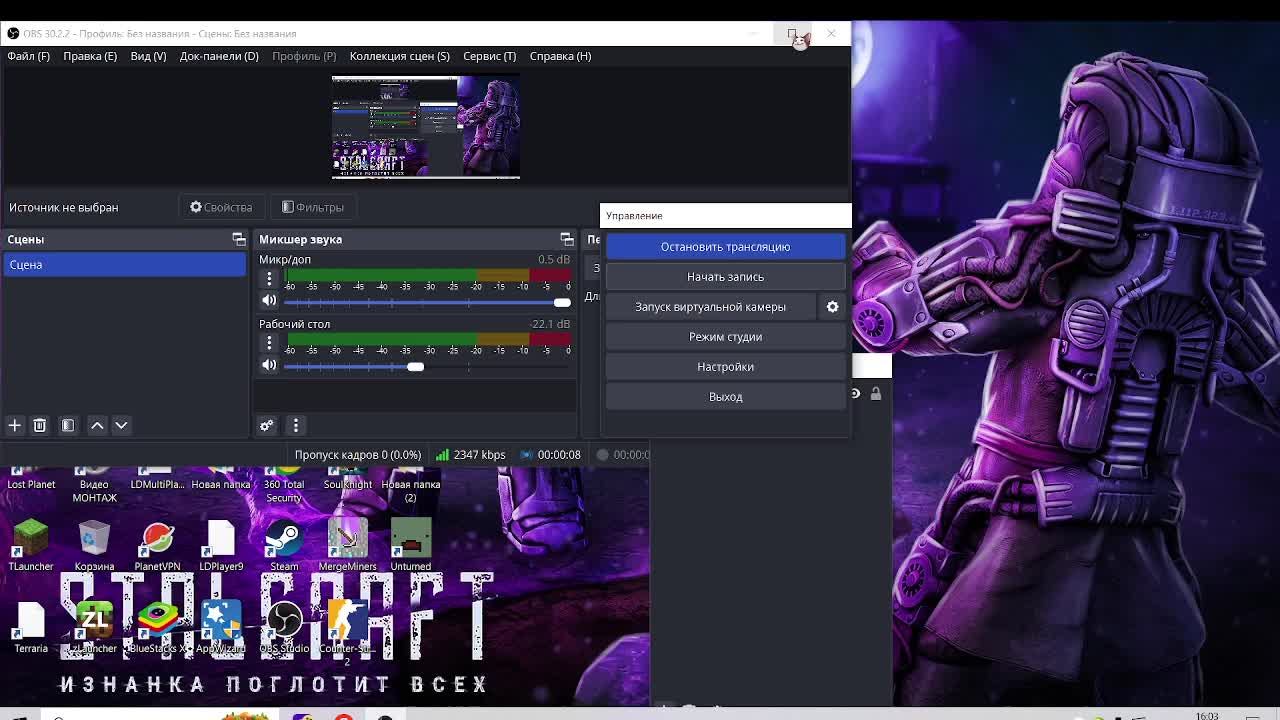Image resolution: width=1280 pixels, height=720 pixels.
Task: Pop out the Сцены dock panel
Action: (238, 239)
